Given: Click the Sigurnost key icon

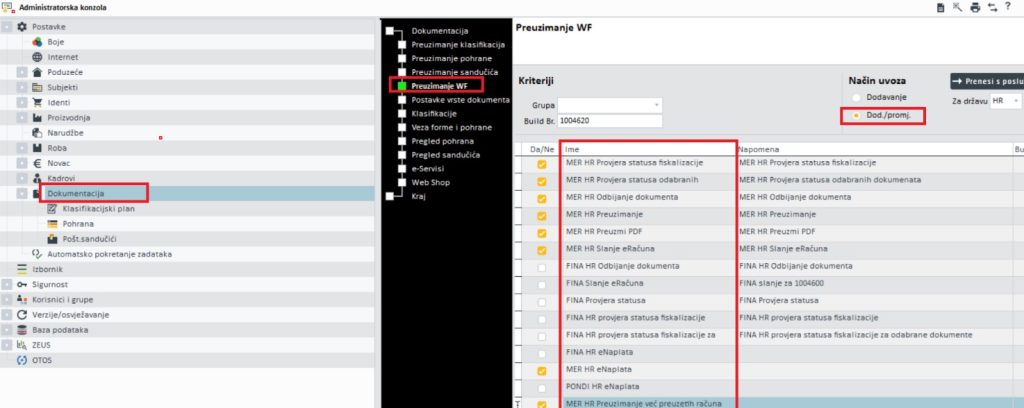Looking at the screenshot, I should (x=22, y=284).
